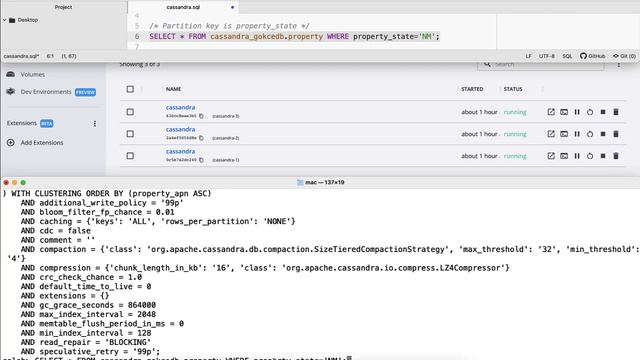The height and width of the screenshot is (360, 640).
Task: Sort containers by NAME column
Action: 173,89
